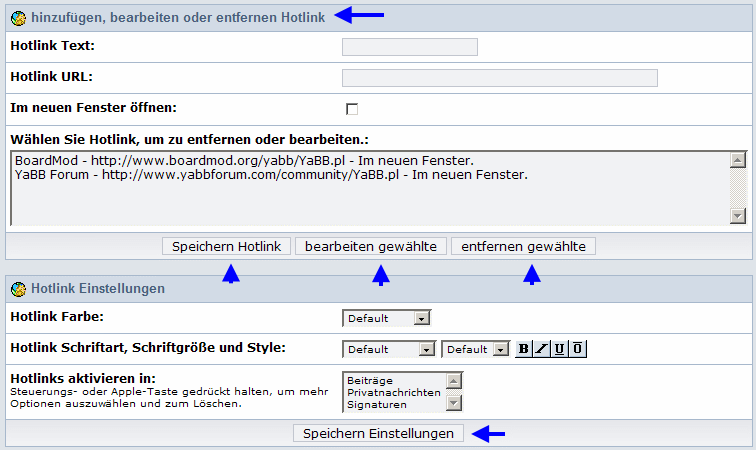Select the BoardMod hotlink entry
The width and height of the screenshot is (756, 450).
(243, 161)
